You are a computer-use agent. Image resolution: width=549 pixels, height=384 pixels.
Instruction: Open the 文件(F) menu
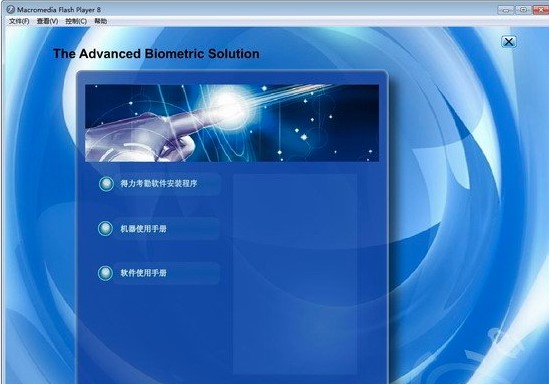(x=19, y=21)
